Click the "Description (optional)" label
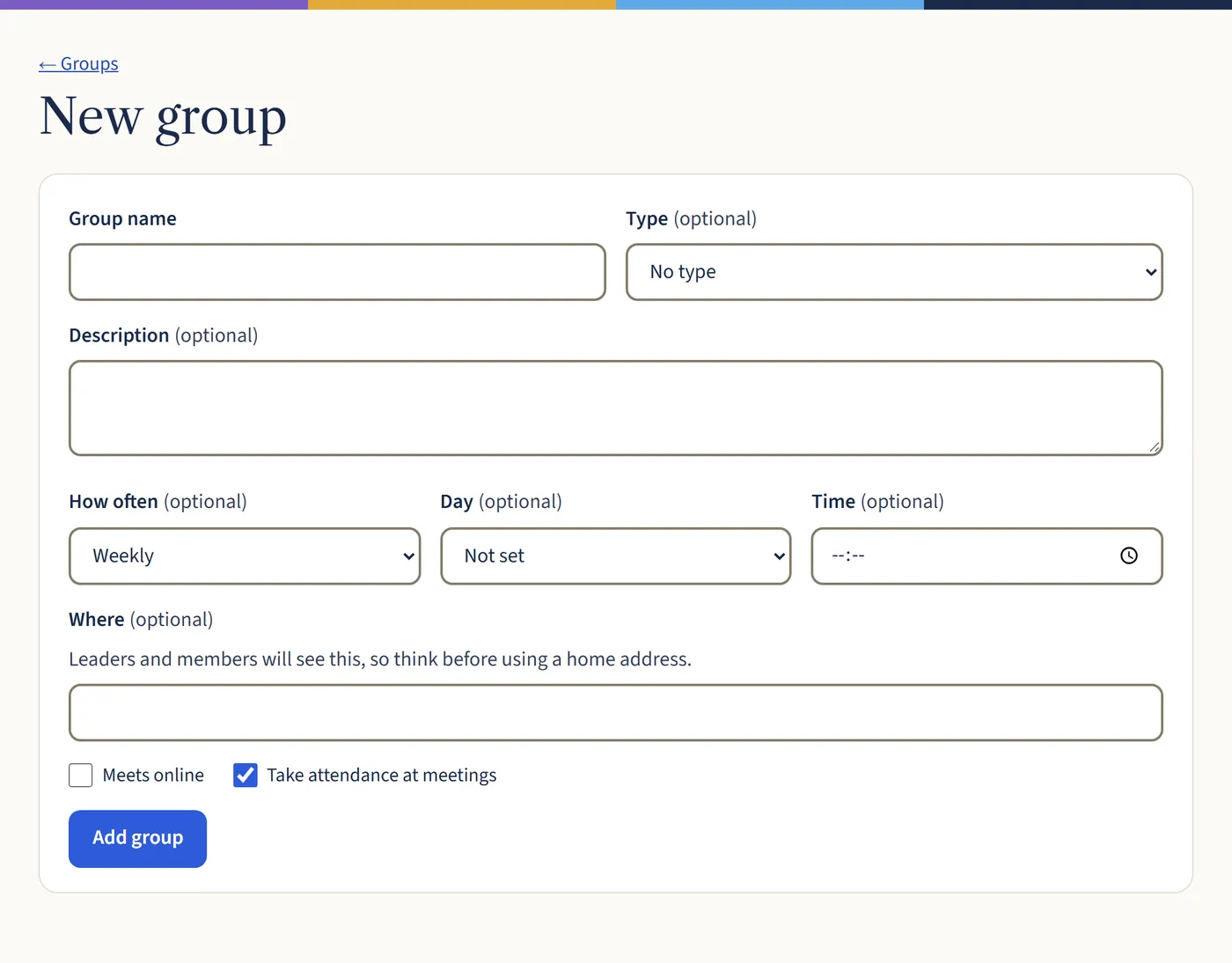This screenshot has height=963, width=1232. tap(164, 335)
